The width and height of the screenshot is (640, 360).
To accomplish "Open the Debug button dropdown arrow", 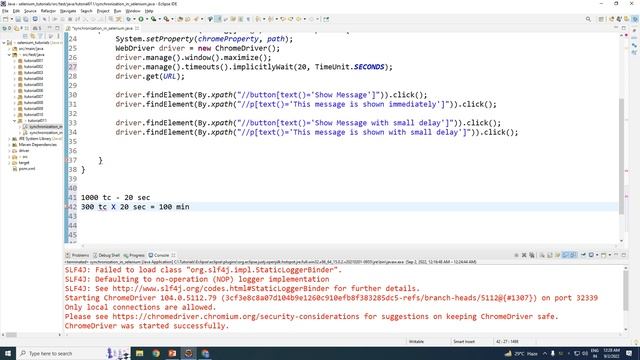I will tap(134, 19).
